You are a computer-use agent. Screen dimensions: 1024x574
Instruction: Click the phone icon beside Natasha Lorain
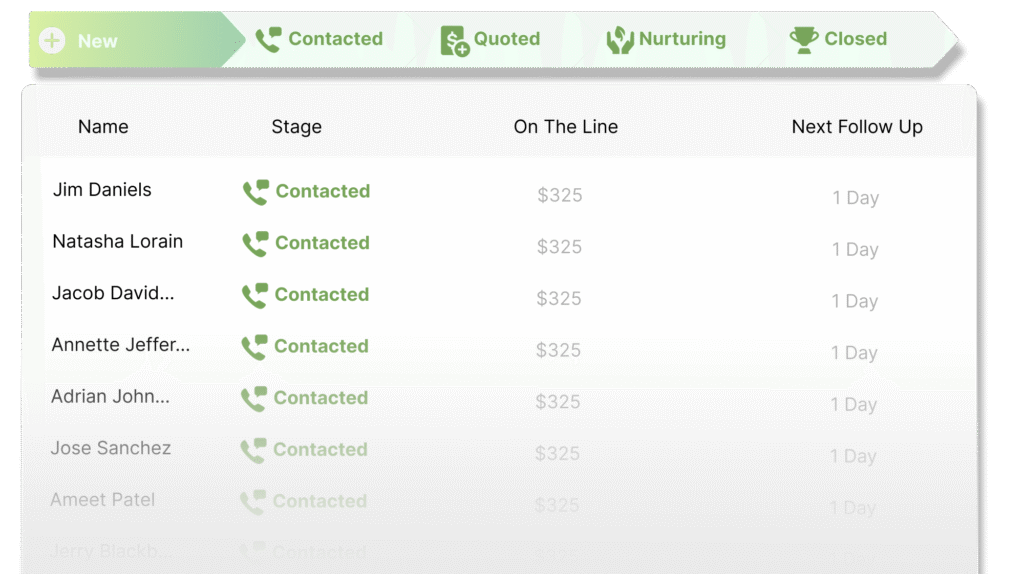tap(255, 244)
